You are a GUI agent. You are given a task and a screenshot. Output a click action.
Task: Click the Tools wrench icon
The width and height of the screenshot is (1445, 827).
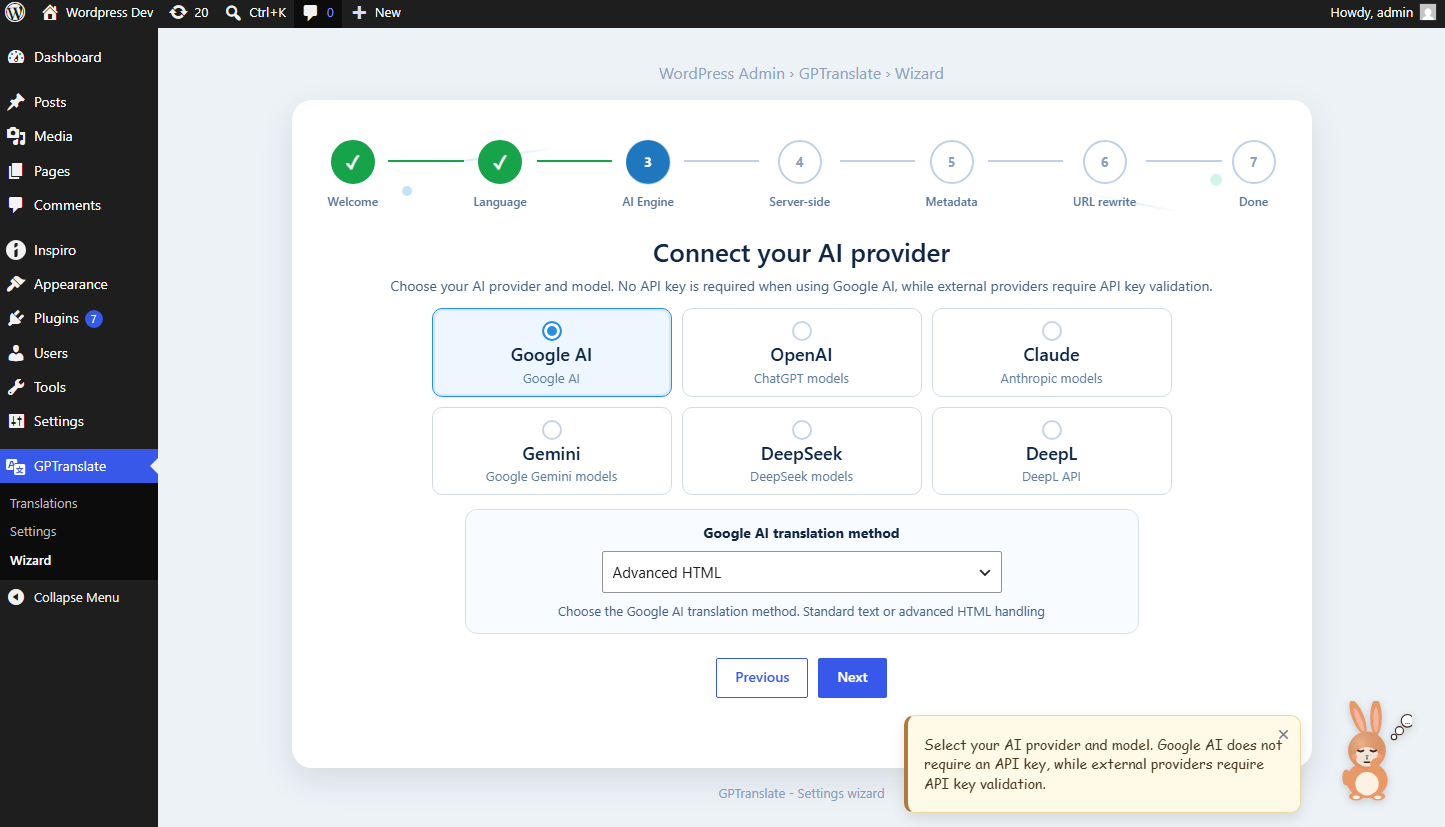16,387
